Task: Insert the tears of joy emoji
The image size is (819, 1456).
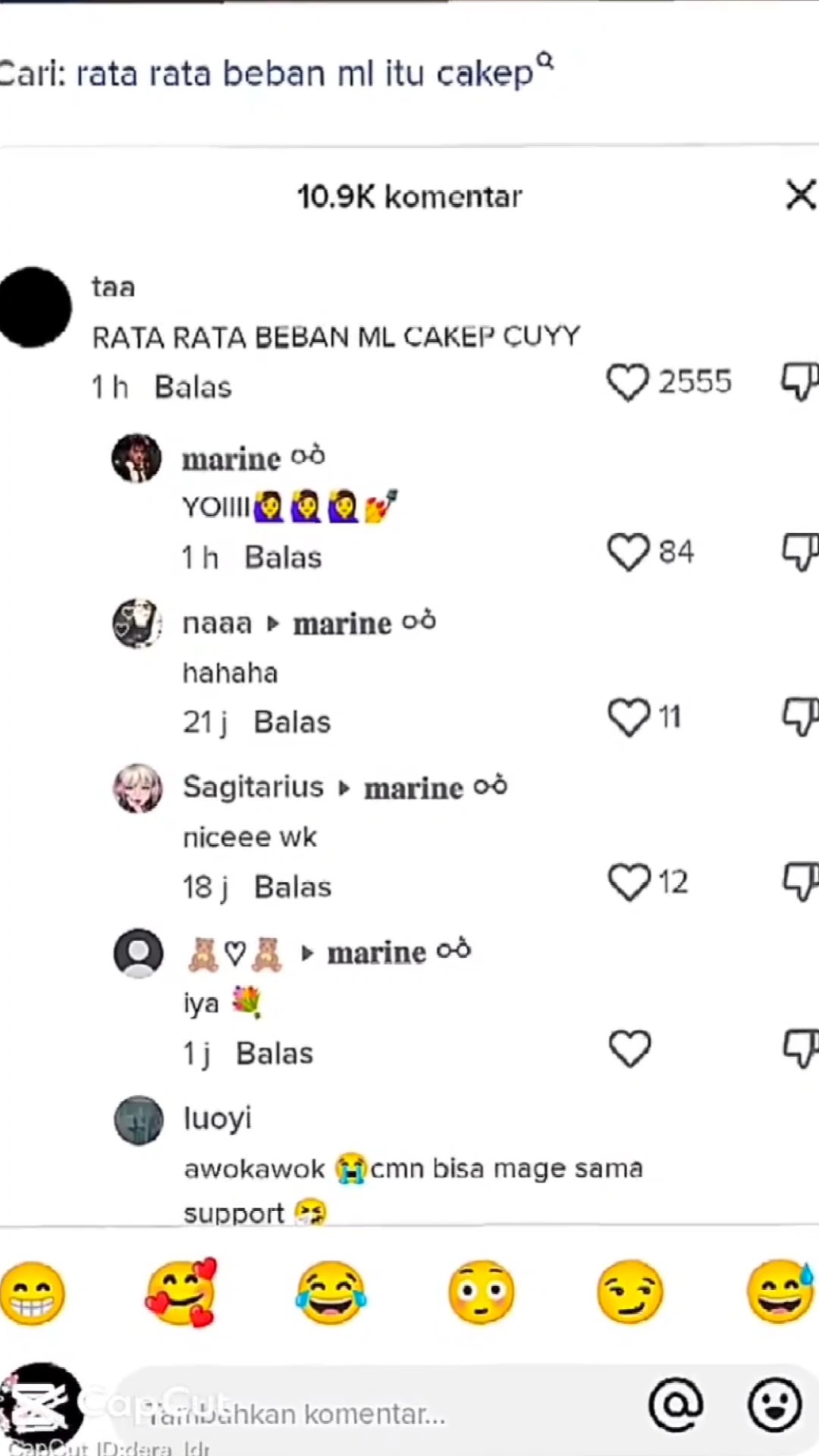Action: [x=331, y=1294]
